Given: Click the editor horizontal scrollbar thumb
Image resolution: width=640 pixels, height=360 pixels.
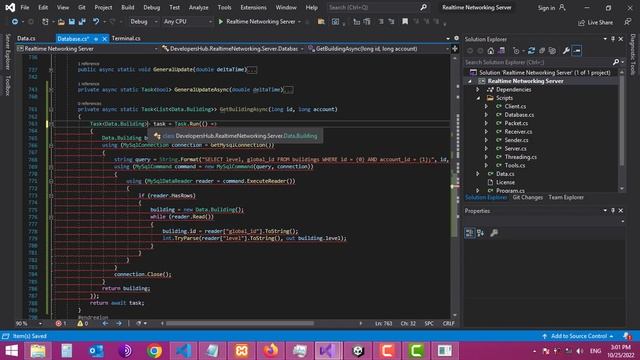Looking at the screenshot, I should tap(240, 323).
